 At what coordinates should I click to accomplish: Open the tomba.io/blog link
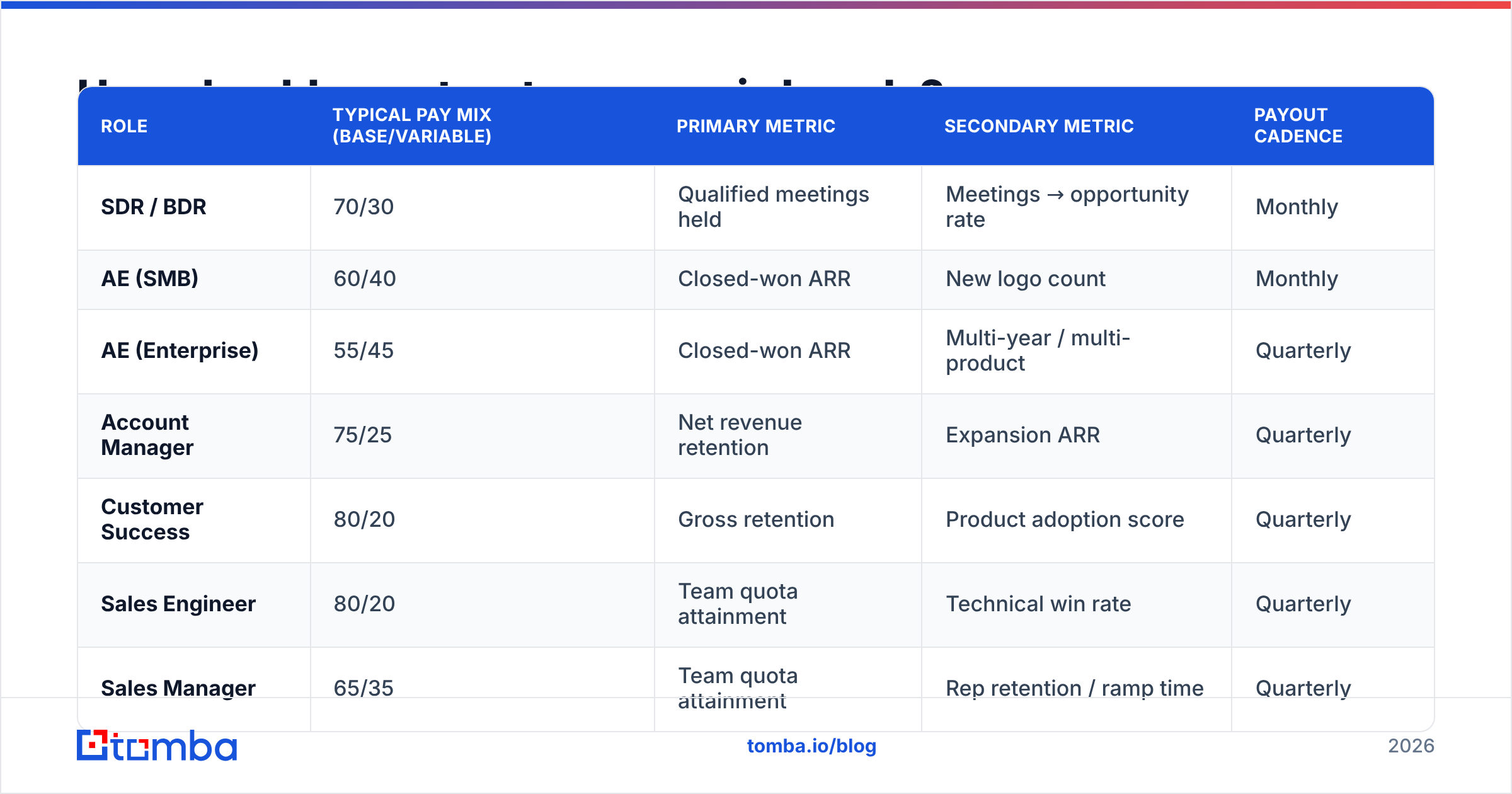tap(811, 746)
